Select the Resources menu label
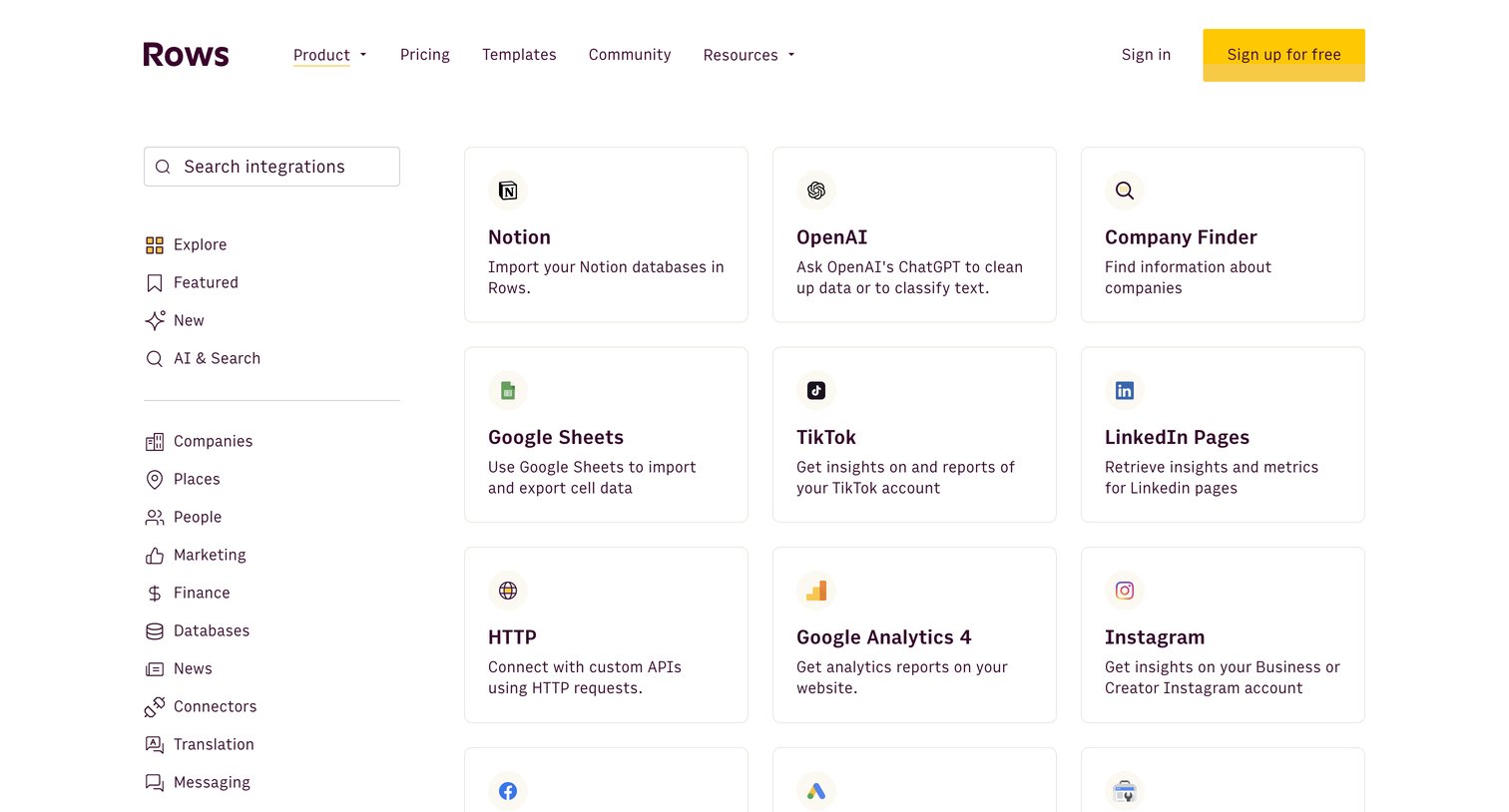The height and width of the screenshot is (812, 1509). point(741,55)
